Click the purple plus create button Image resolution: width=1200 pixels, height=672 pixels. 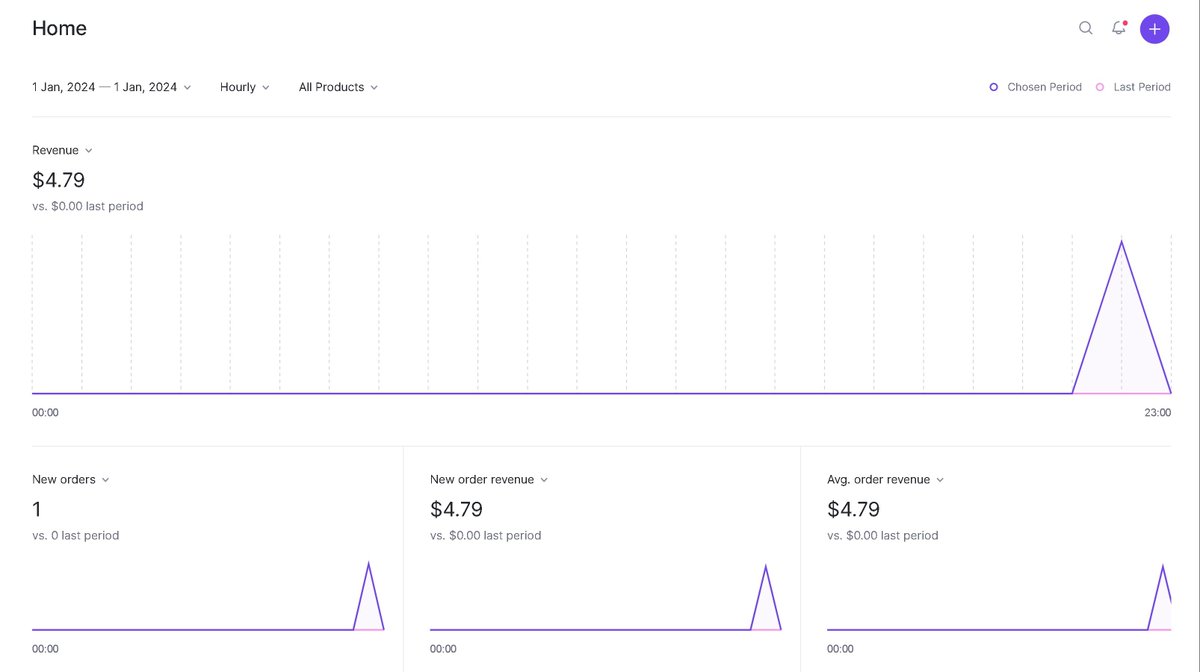(x=1155, y=29)
